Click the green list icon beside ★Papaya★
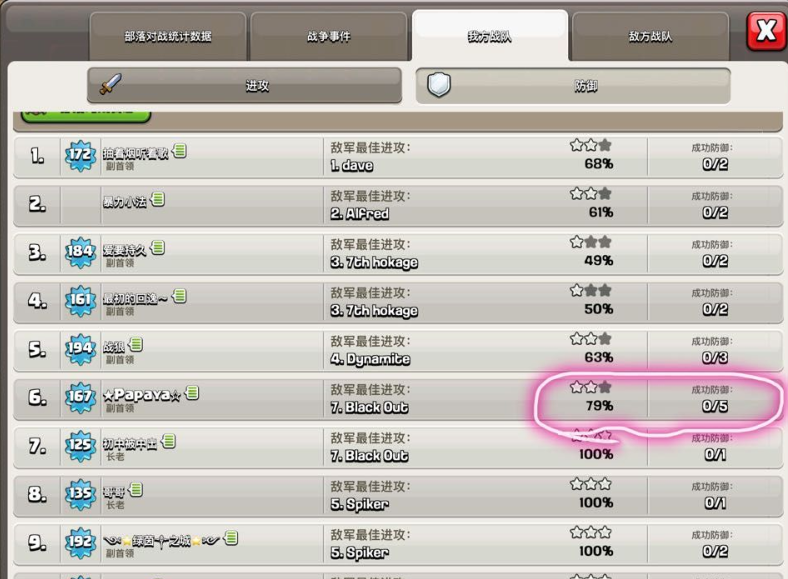 click(x=192, y=393)
